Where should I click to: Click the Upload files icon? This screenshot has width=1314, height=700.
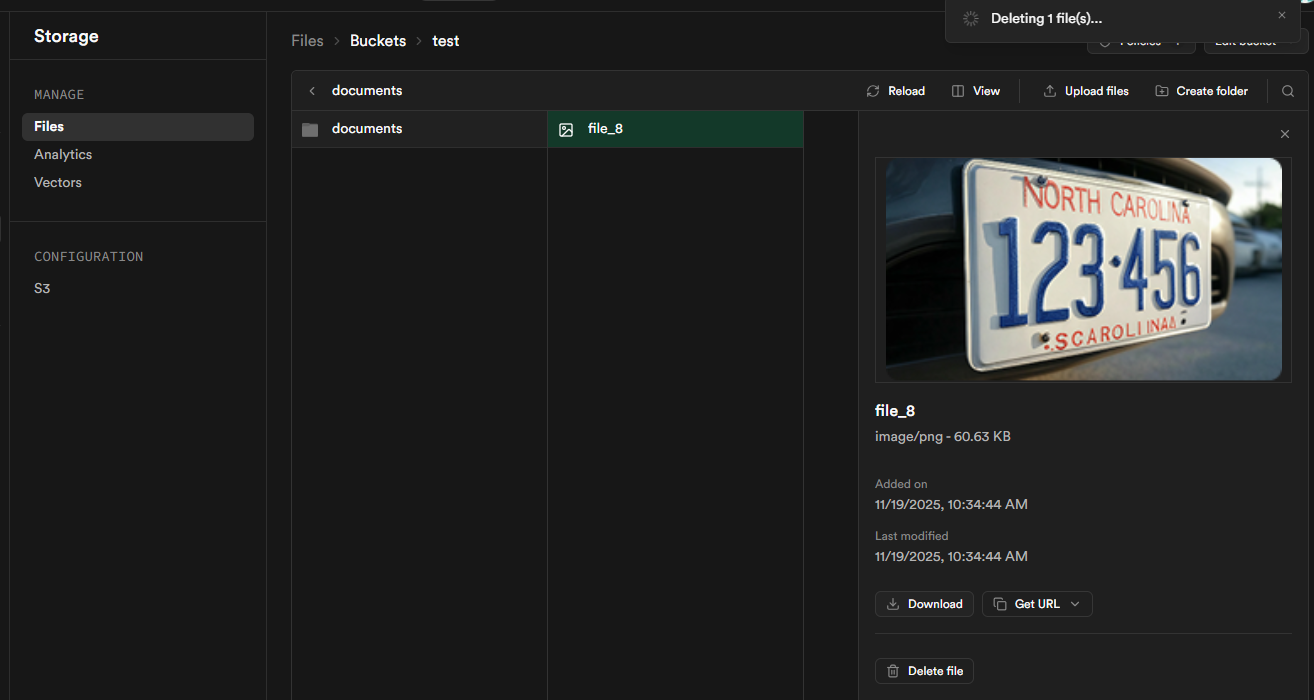click(x=1050, y=90)
